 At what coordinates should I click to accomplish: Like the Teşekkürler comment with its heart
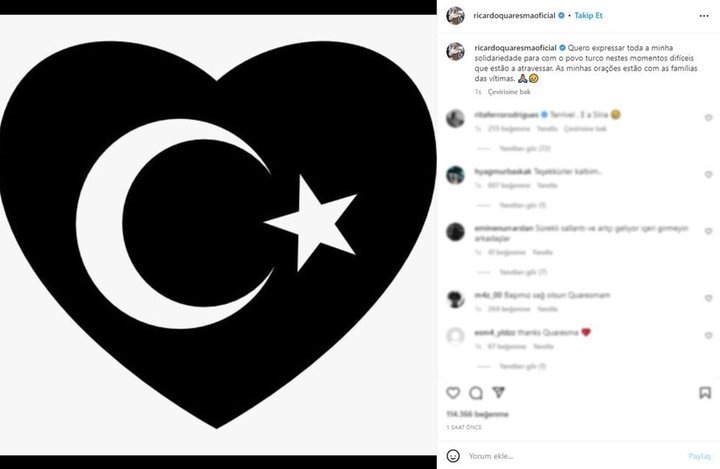pos(709,175)
